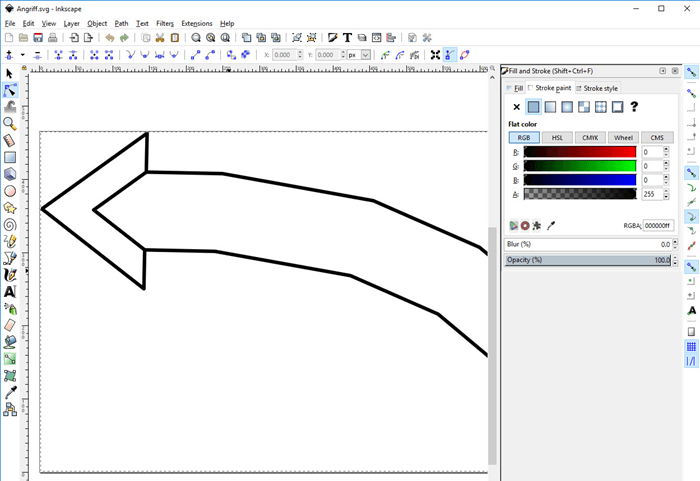
Task: Select RGB color mode button
Action: [x=524, y=138]
